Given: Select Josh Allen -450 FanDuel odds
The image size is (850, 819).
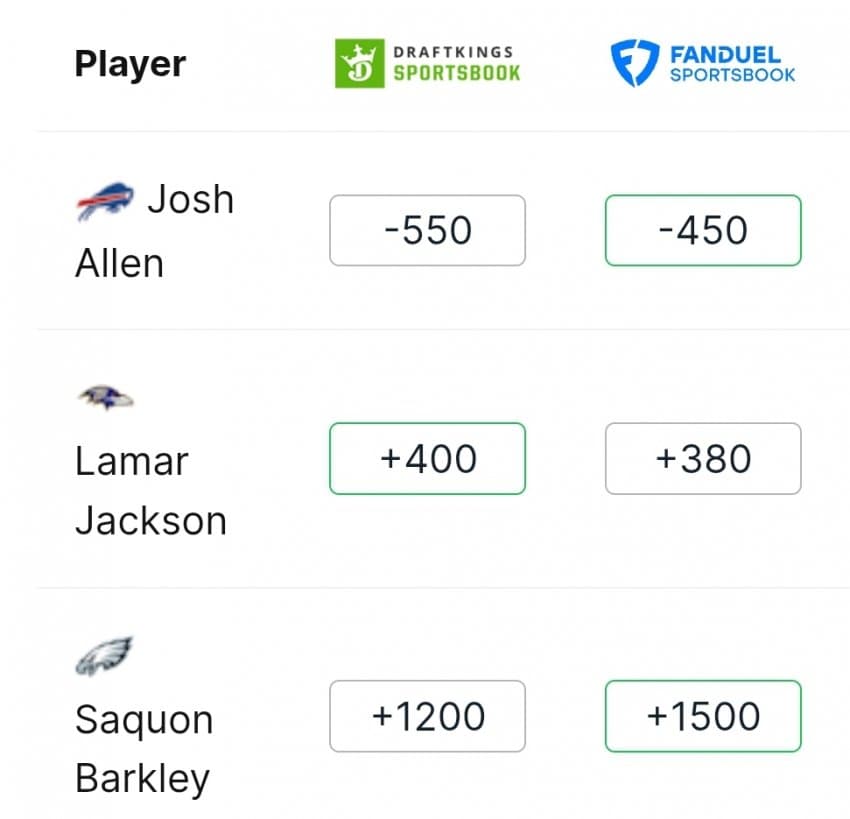Looking at the screenshot, I should [x=703, y=230].
